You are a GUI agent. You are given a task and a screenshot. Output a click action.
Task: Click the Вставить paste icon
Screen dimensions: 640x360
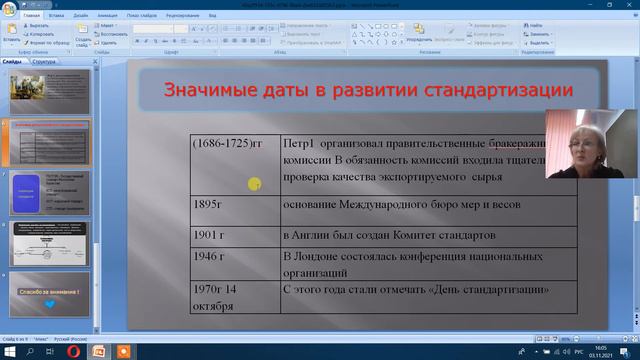(11, 29)
